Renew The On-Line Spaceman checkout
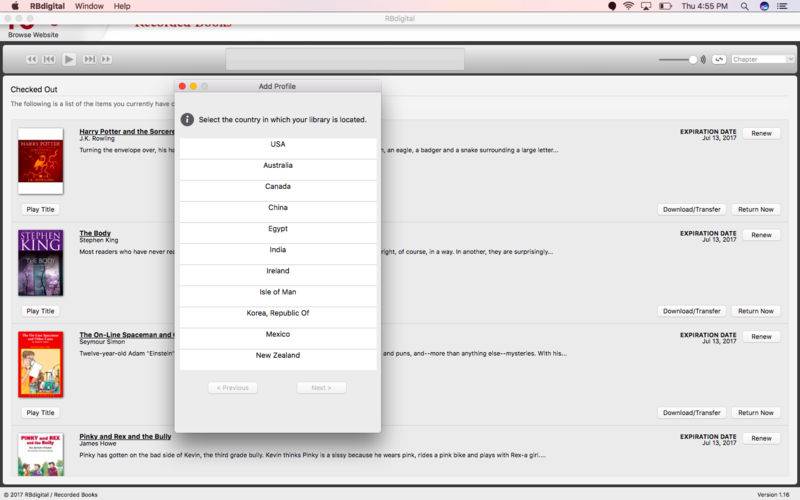 click(761, 336)
